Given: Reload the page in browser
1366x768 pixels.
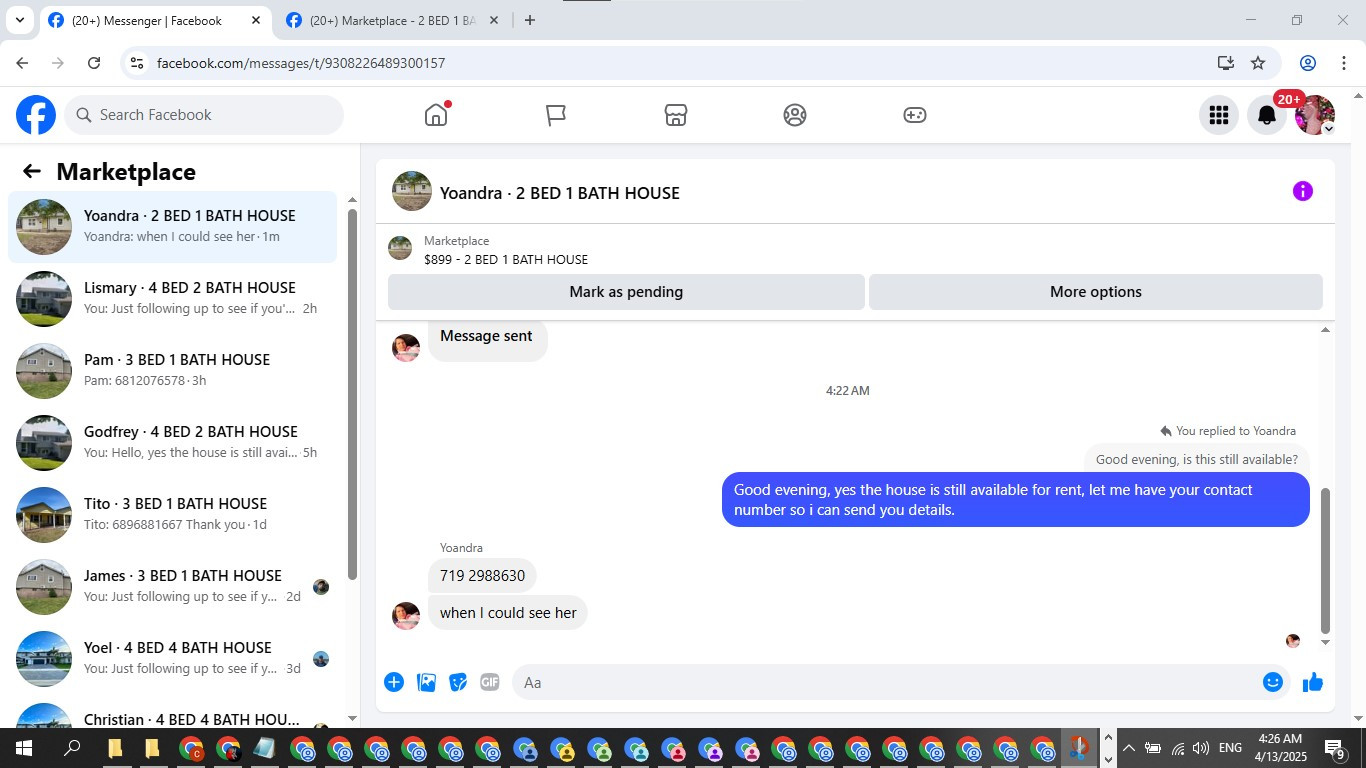Looking at the screenshot, I should click(94, 63).
